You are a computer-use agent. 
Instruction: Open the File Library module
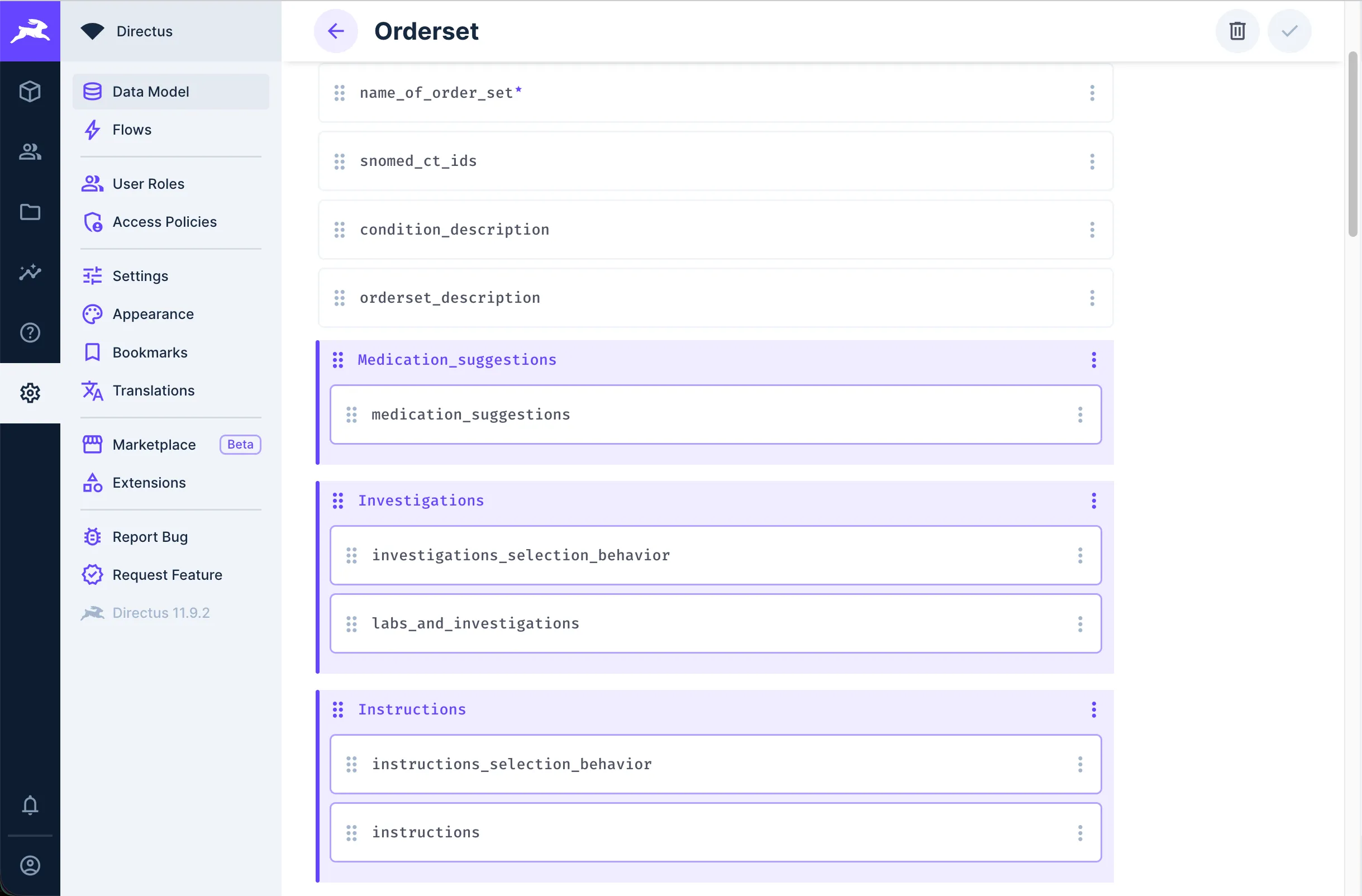tap(30, 212)
